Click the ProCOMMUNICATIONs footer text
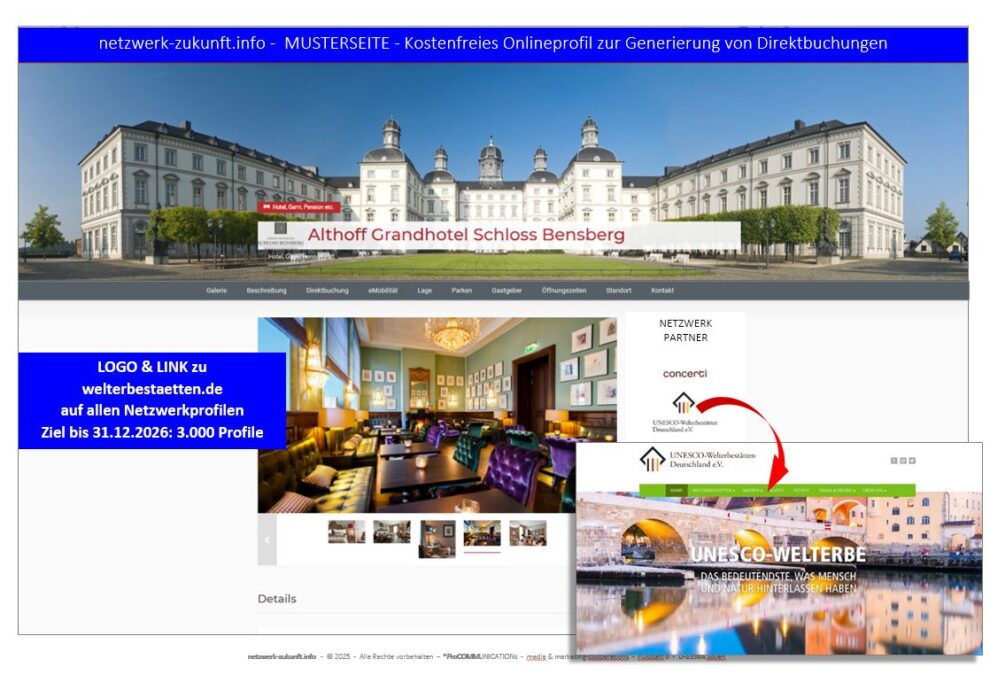The width and height of the screenshot is (990, 675). pos(480,657)
